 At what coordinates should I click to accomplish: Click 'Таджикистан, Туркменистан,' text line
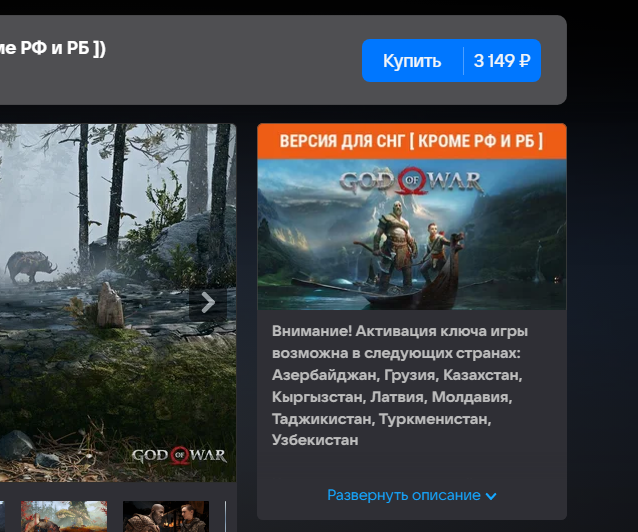click(x=382, y=419)
